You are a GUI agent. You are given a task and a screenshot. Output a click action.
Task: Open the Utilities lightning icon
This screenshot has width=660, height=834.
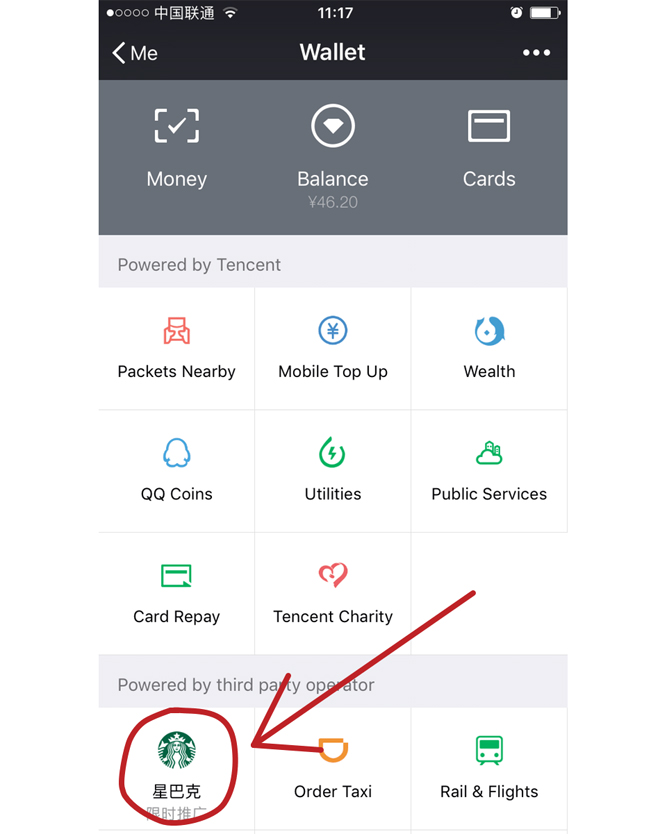tap(332, 453)
